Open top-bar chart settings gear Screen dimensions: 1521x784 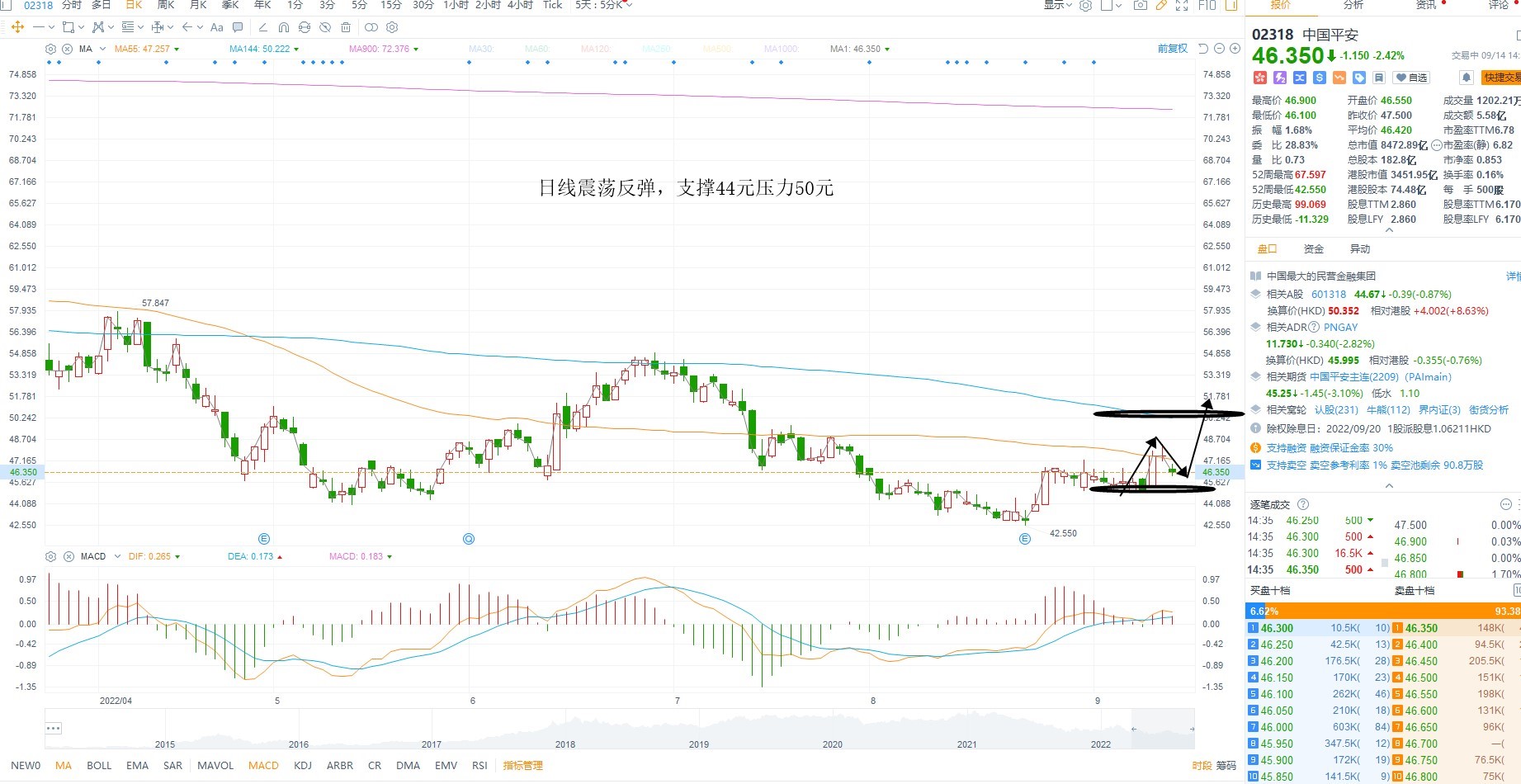1085,5
